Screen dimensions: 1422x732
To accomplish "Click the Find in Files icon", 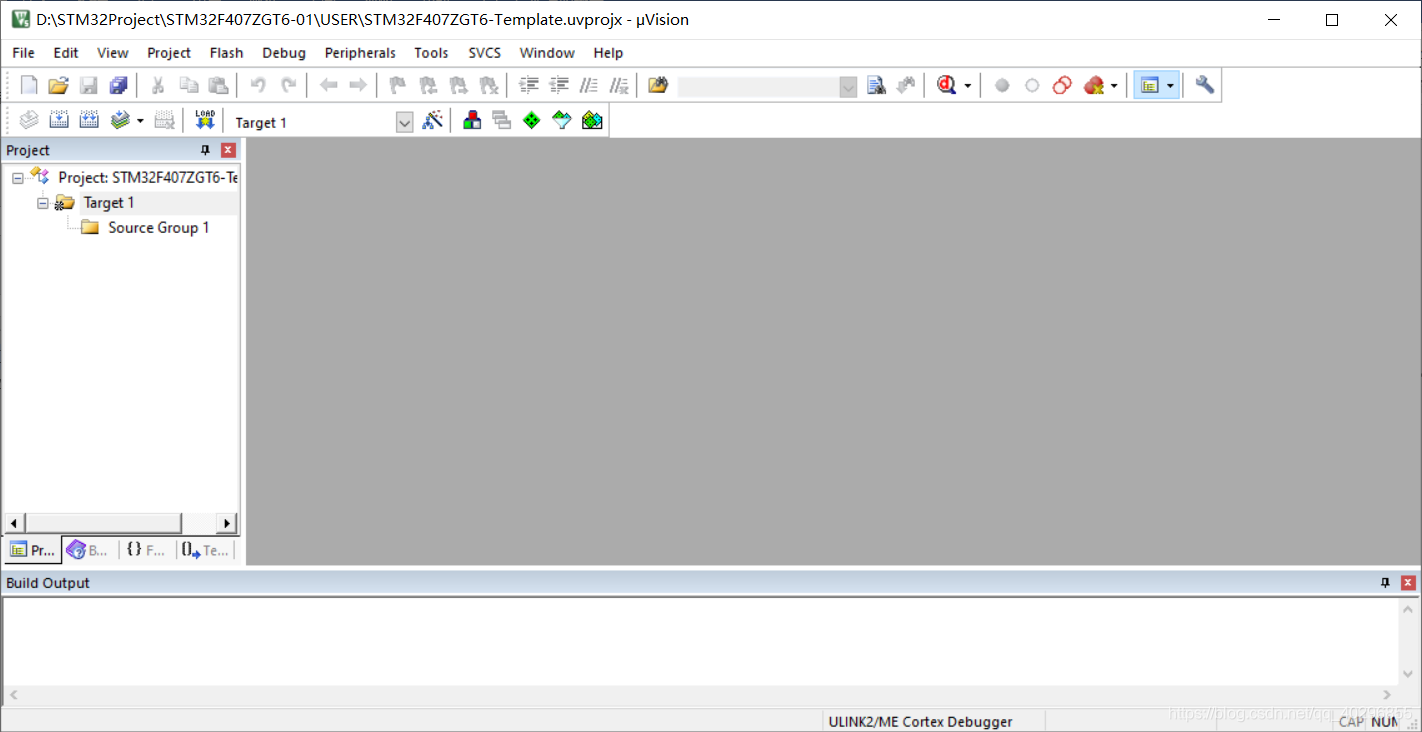I will click(x=657, y=85).
